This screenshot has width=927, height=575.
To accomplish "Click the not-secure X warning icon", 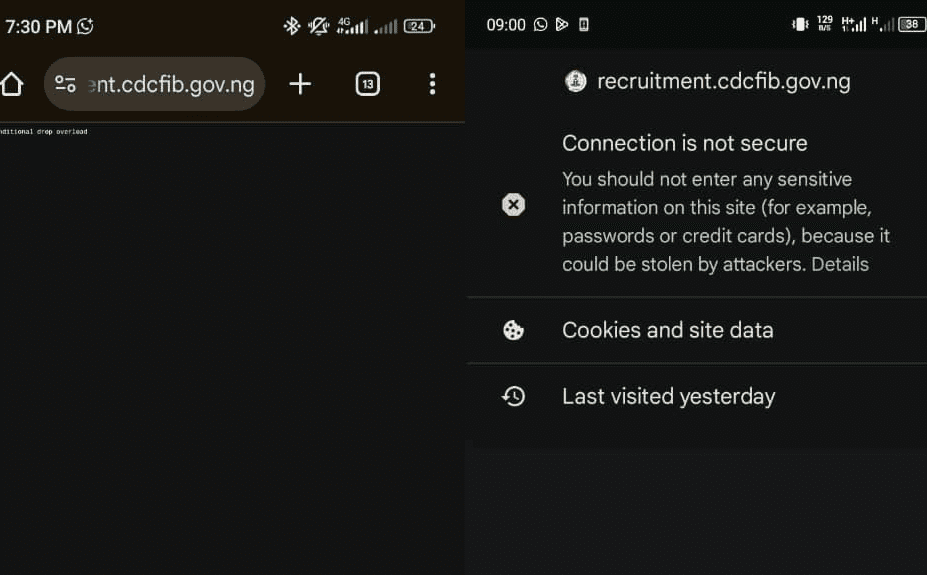I will tap(513, 205).
